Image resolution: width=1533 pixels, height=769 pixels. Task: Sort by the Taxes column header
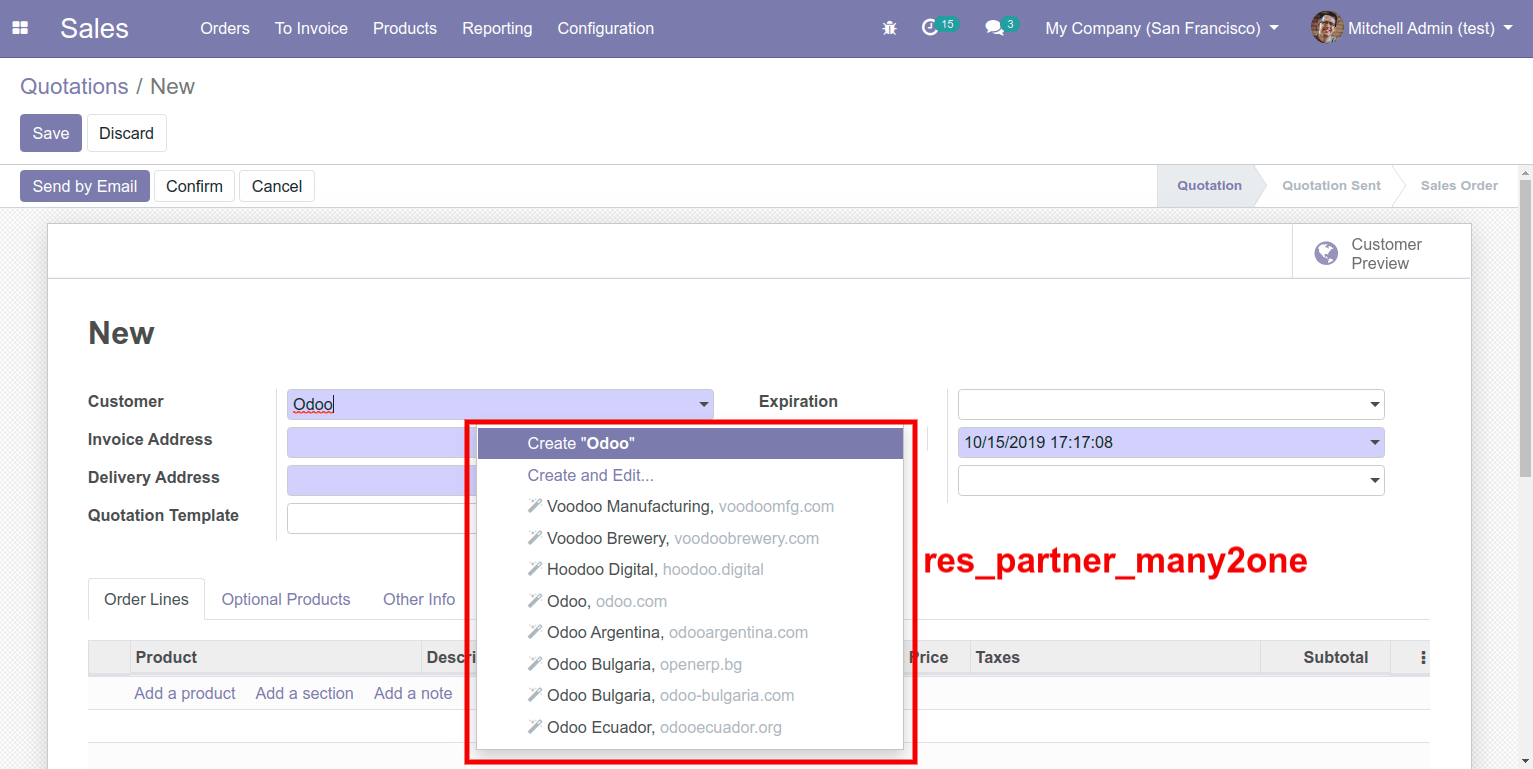[x=1114, y=657]
